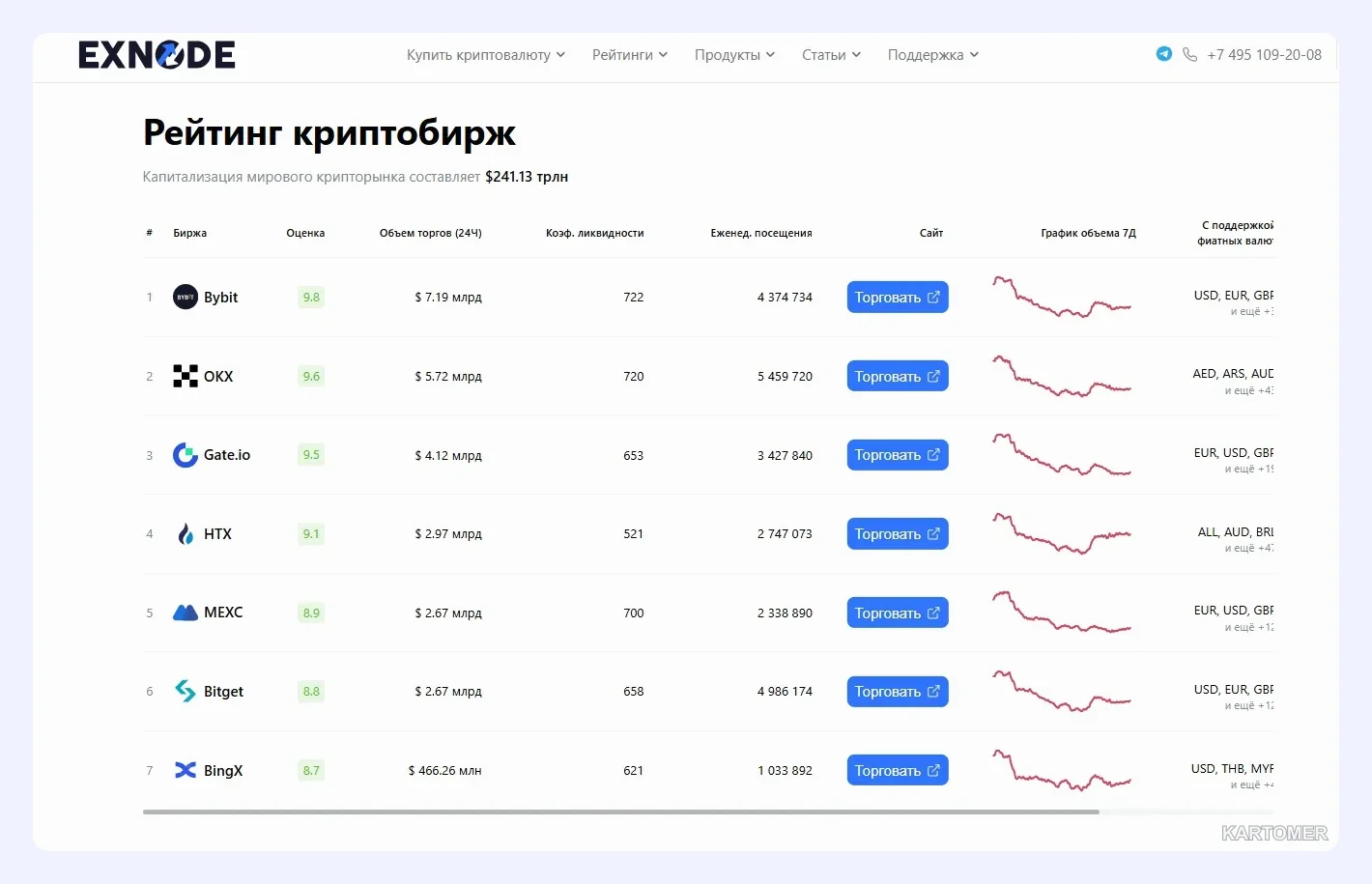Click the MEXC exchange logo
This screenshot has height=884, width=1372.
coord(186,613)
